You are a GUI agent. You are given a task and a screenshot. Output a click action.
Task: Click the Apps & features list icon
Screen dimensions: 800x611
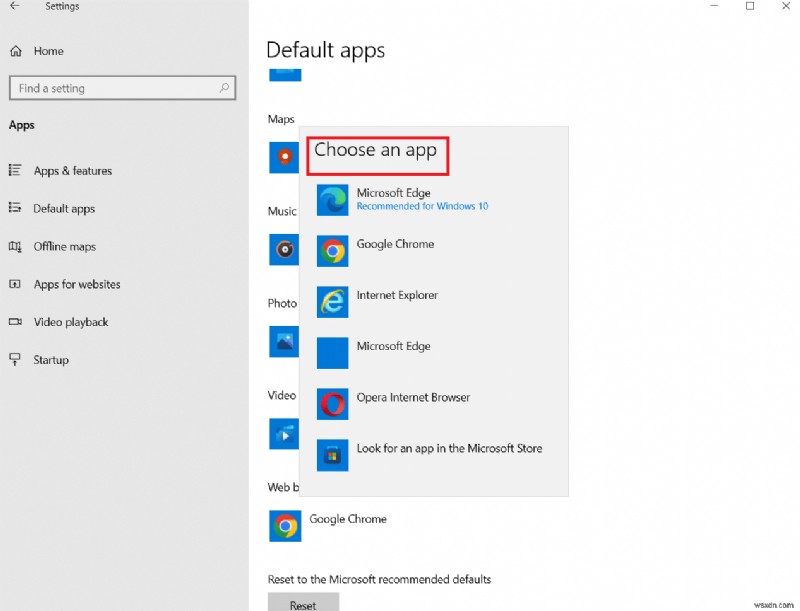coord(15,170)
